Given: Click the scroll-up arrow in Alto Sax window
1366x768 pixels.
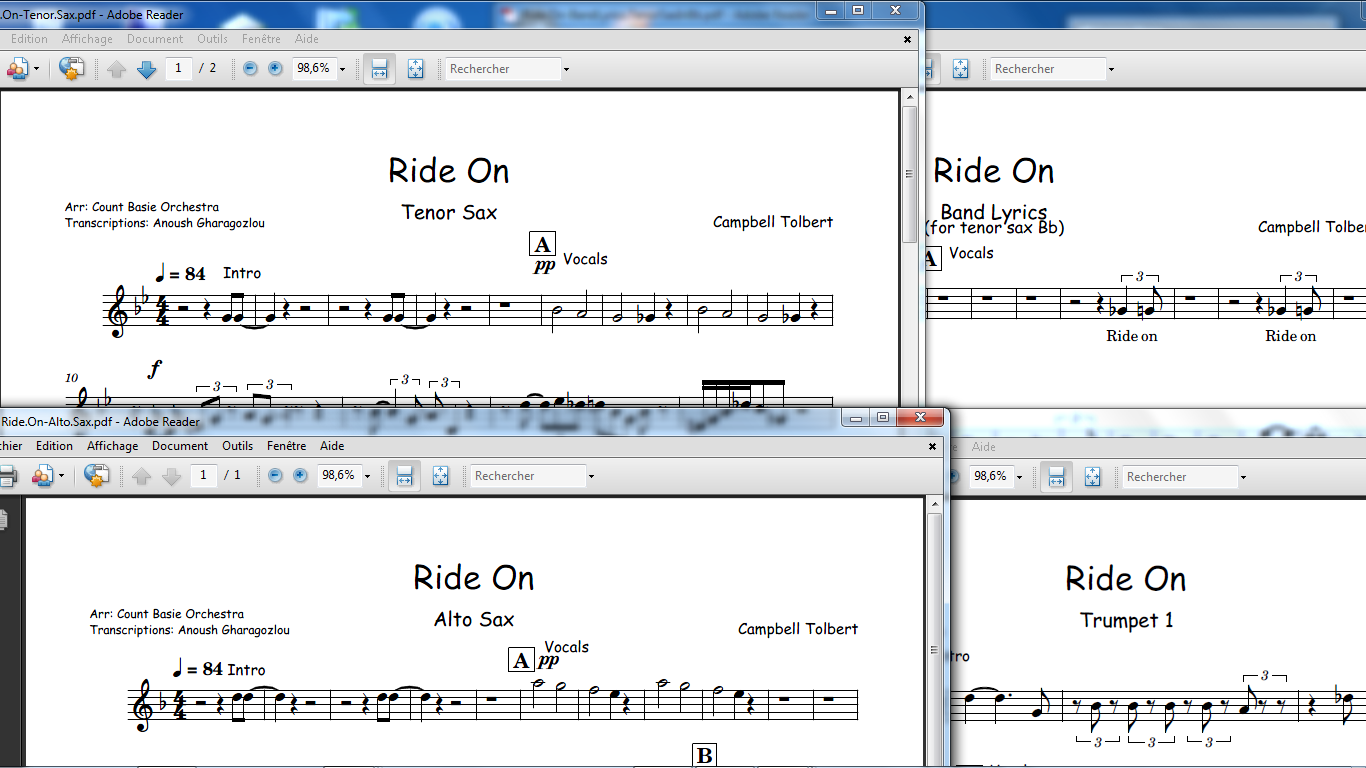Looking at the screenshot, I should coord(934,505).
